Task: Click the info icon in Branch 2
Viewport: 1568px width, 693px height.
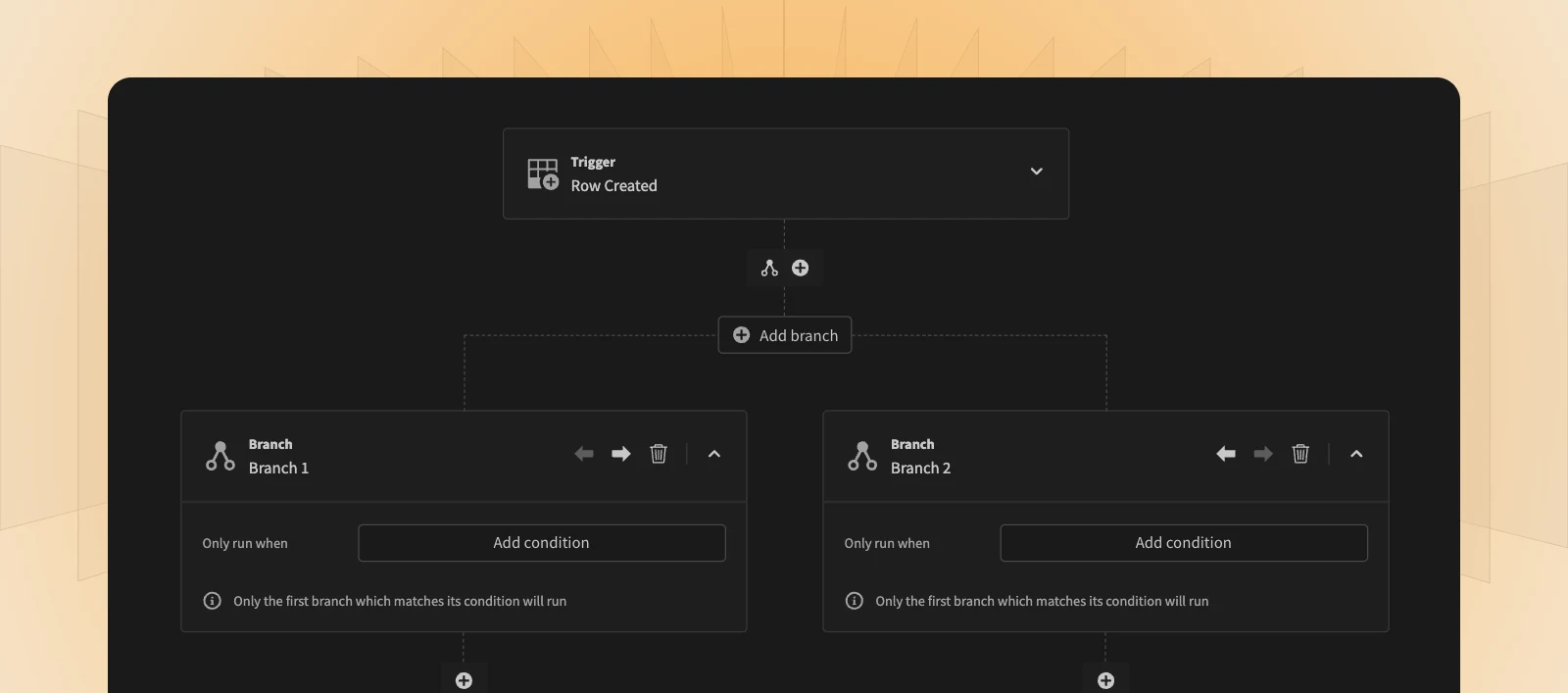Action: click(855, 601)
